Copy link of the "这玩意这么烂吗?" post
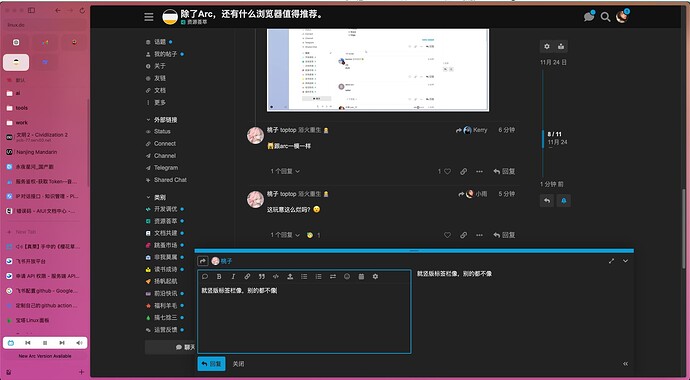 click(x=463, y=235)
